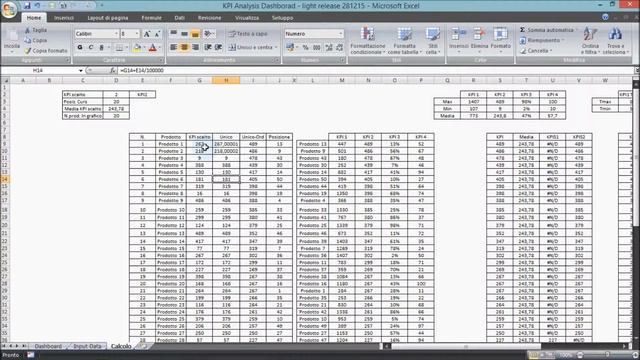
Task: Toggle underline (S) formatting
Action: pos(102,47)
